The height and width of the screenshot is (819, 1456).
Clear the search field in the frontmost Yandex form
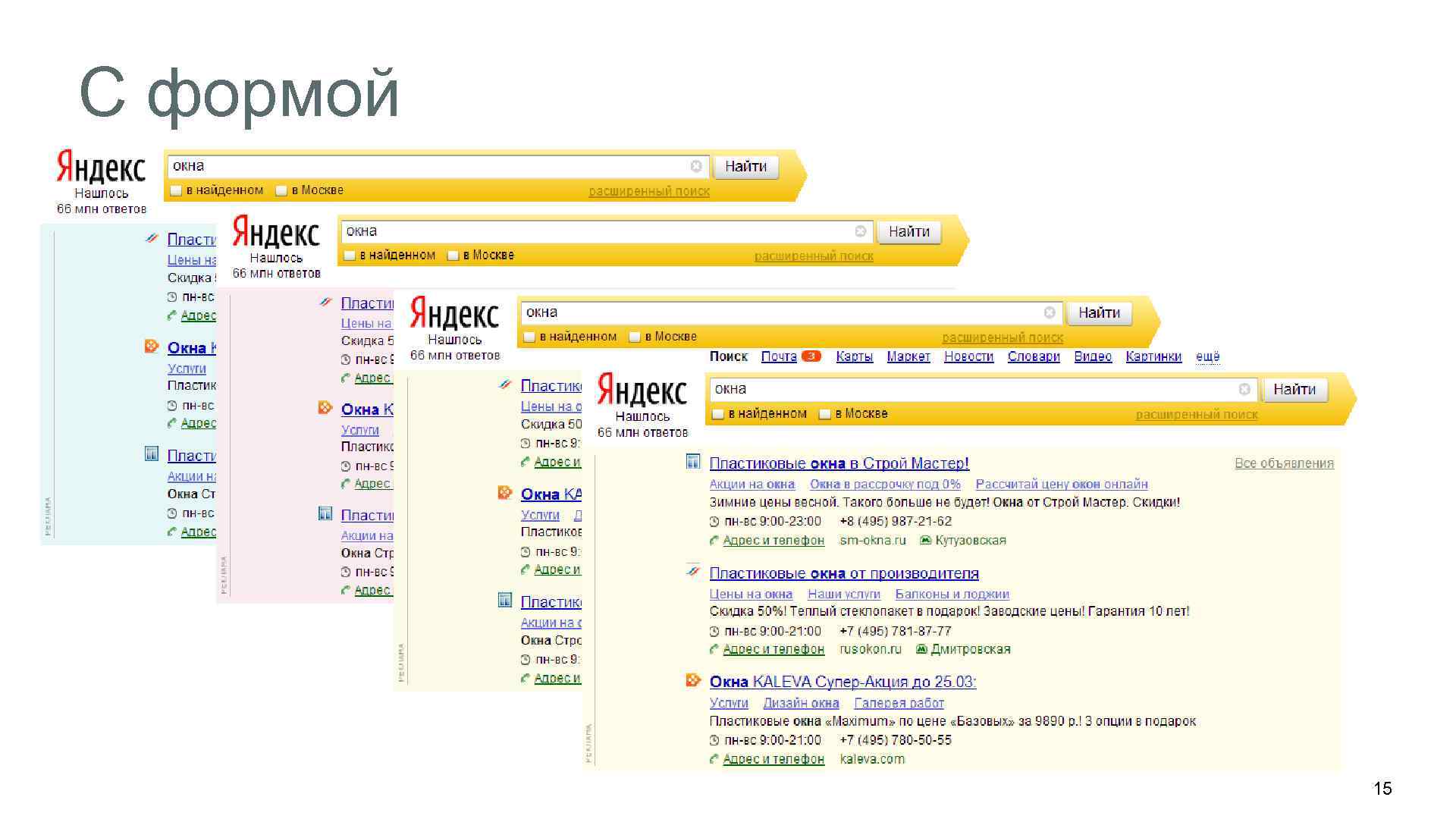tap(1244, 389)
